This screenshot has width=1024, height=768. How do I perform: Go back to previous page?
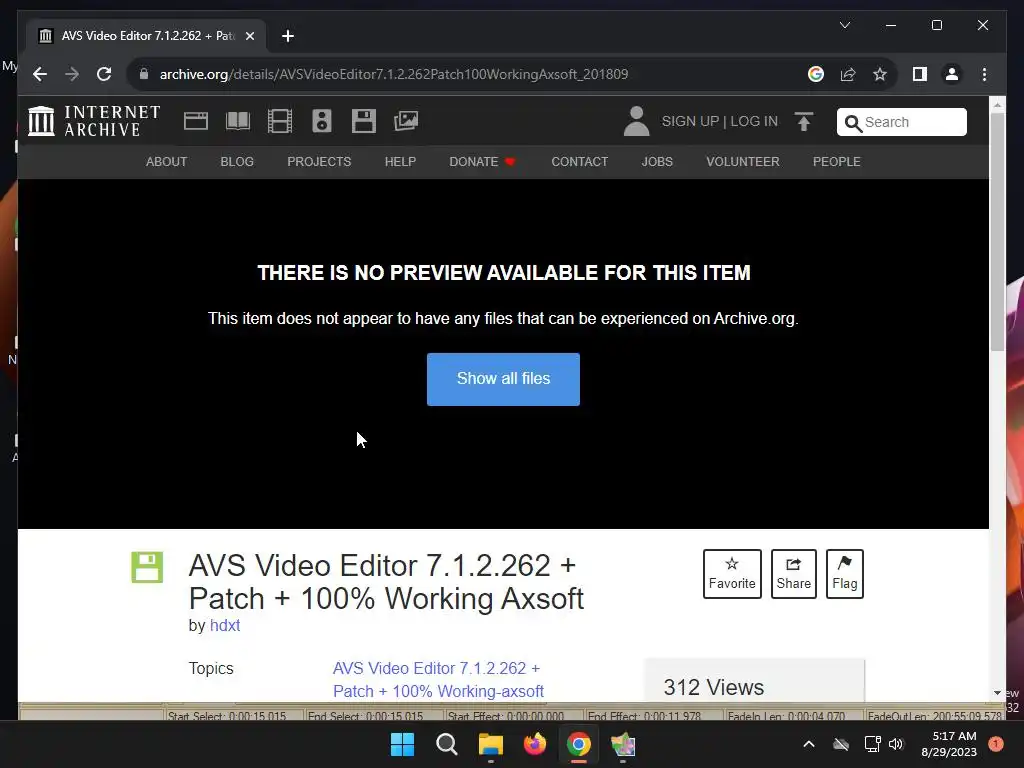(40, 74)
